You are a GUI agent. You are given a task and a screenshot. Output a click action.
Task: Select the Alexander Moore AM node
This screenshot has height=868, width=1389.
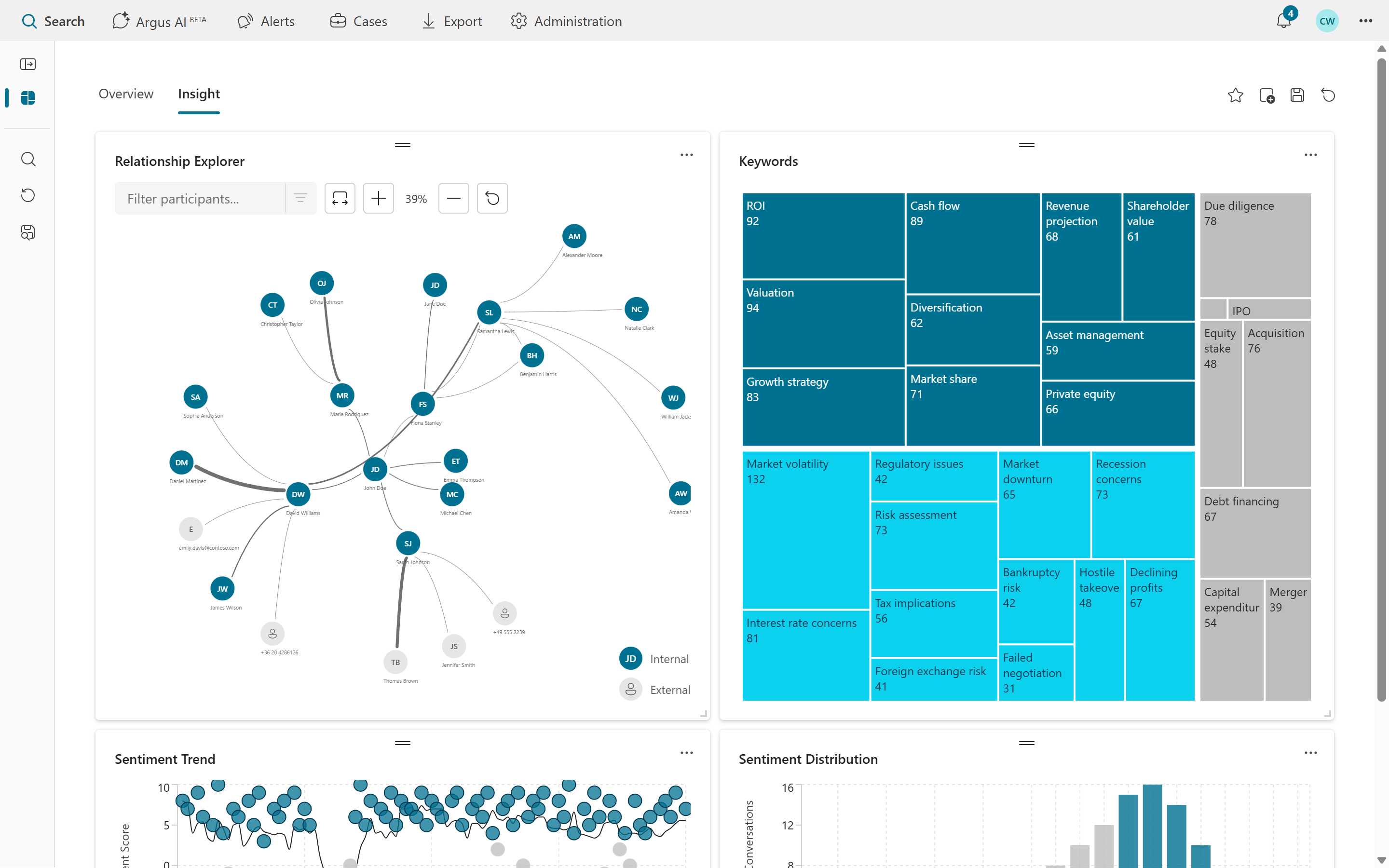[x=574, y=236]
